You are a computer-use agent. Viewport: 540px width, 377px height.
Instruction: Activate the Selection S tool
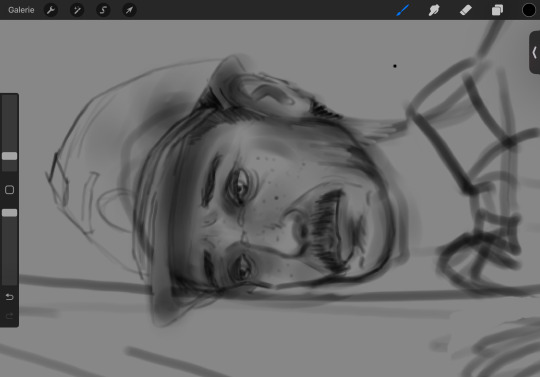point(103,10)
